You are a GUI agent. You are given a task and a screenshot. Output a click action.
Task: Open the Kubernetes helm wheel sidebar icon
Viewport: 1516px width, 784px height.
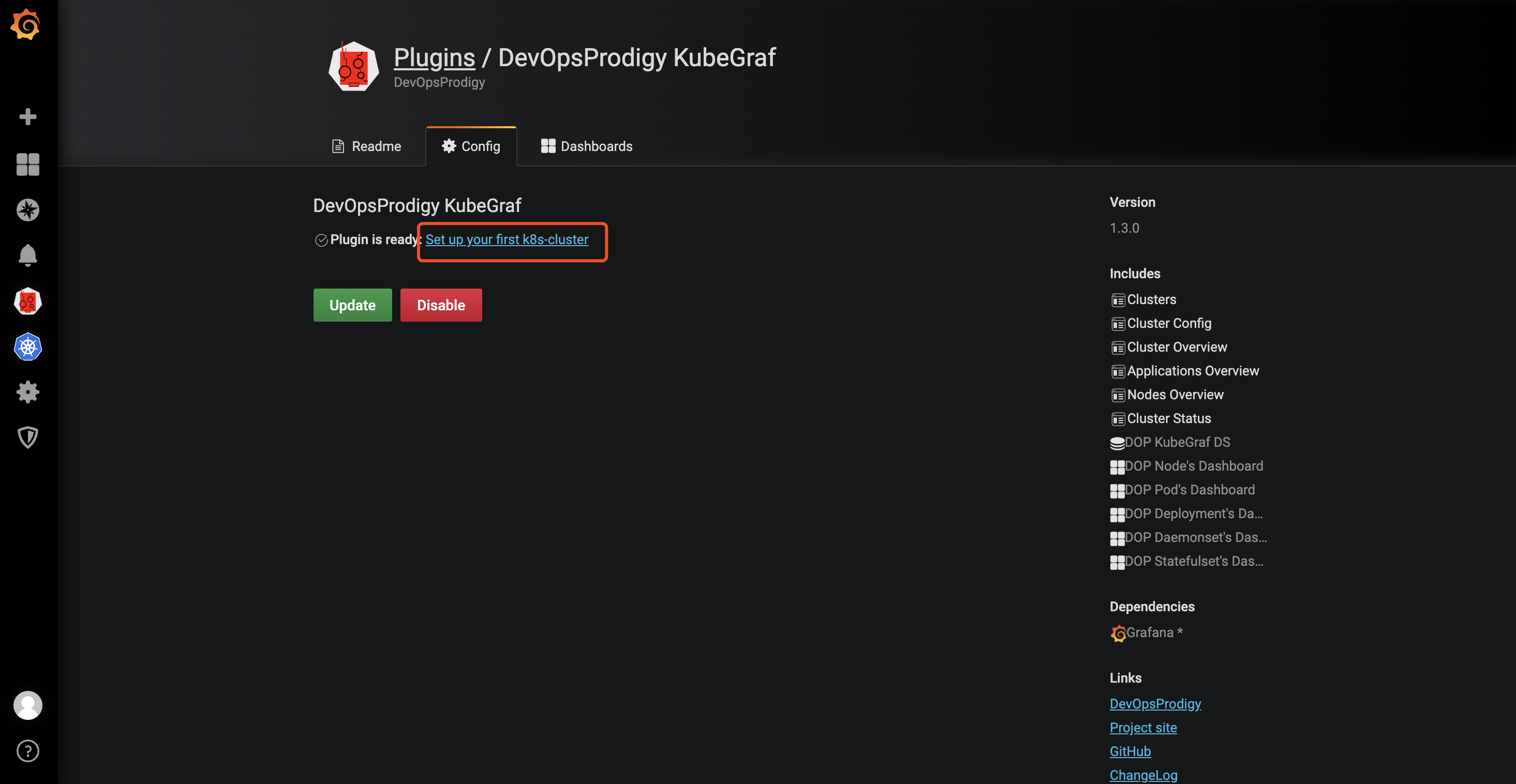(27, 347)
